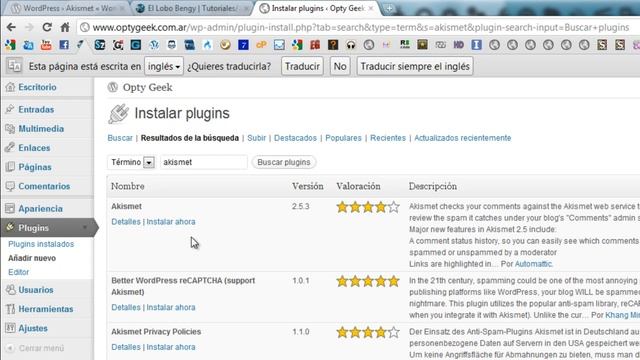This screenshot has height=360, width=640.
Task: Toggle the Plugins menu arrow in sidebar
Action: [85, 228]
